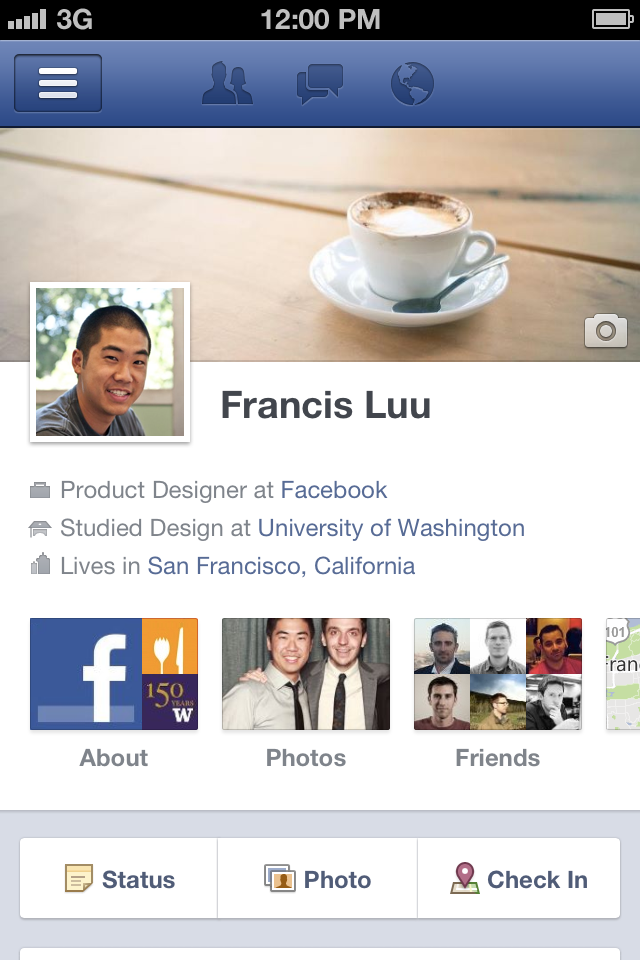This screenshot has height=960, width=640.
Task: Open the University of Washington link
Action: [x=391, y=528]
